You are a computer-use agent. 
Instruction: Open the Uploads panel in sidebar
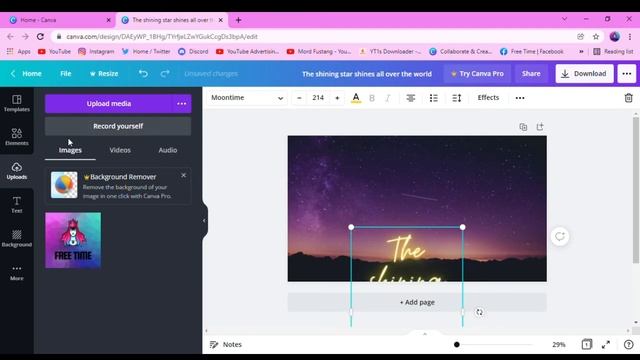click(17, 171)
